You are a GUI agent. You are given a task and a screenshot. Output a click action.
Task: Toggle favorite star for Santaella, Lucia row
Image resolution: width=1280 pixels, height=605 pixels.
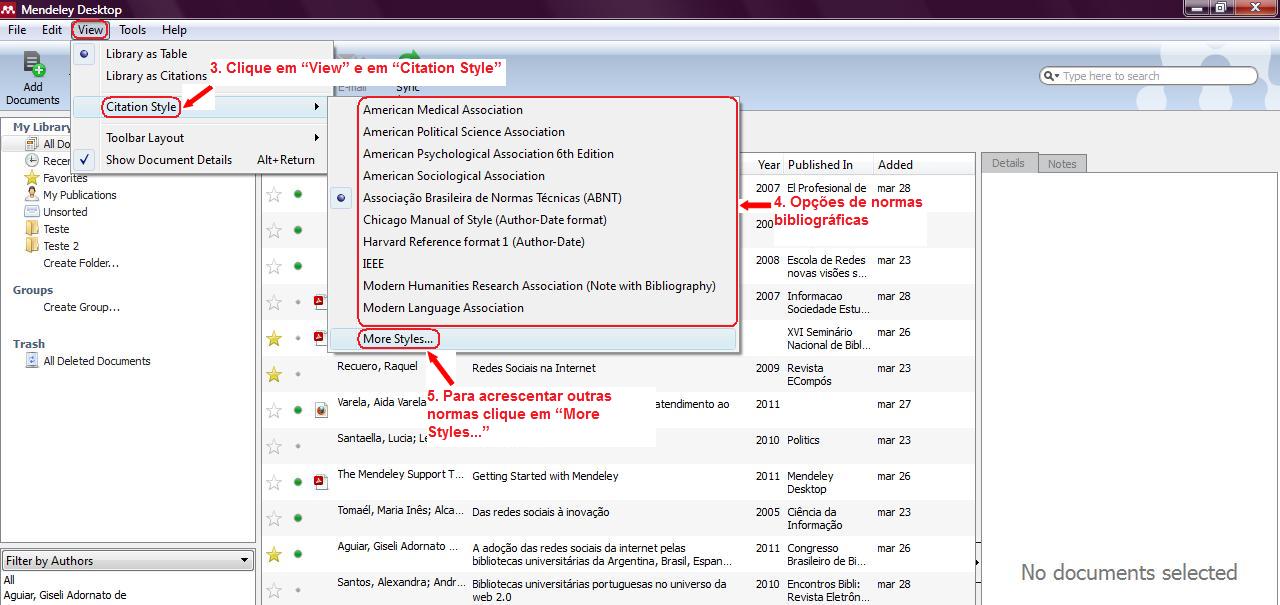274,446
